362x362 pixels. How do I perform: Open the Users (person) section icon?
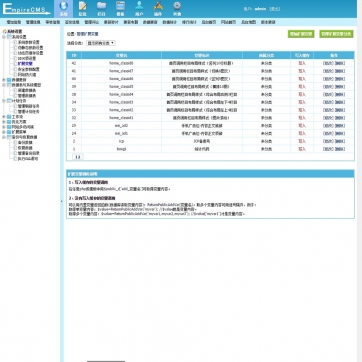tap(139, 9)
